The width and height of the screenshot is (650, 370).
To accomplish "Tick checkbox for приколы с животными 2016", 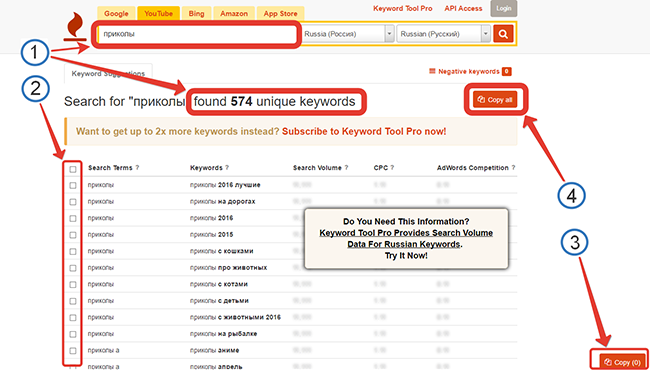I will (73, 318).
